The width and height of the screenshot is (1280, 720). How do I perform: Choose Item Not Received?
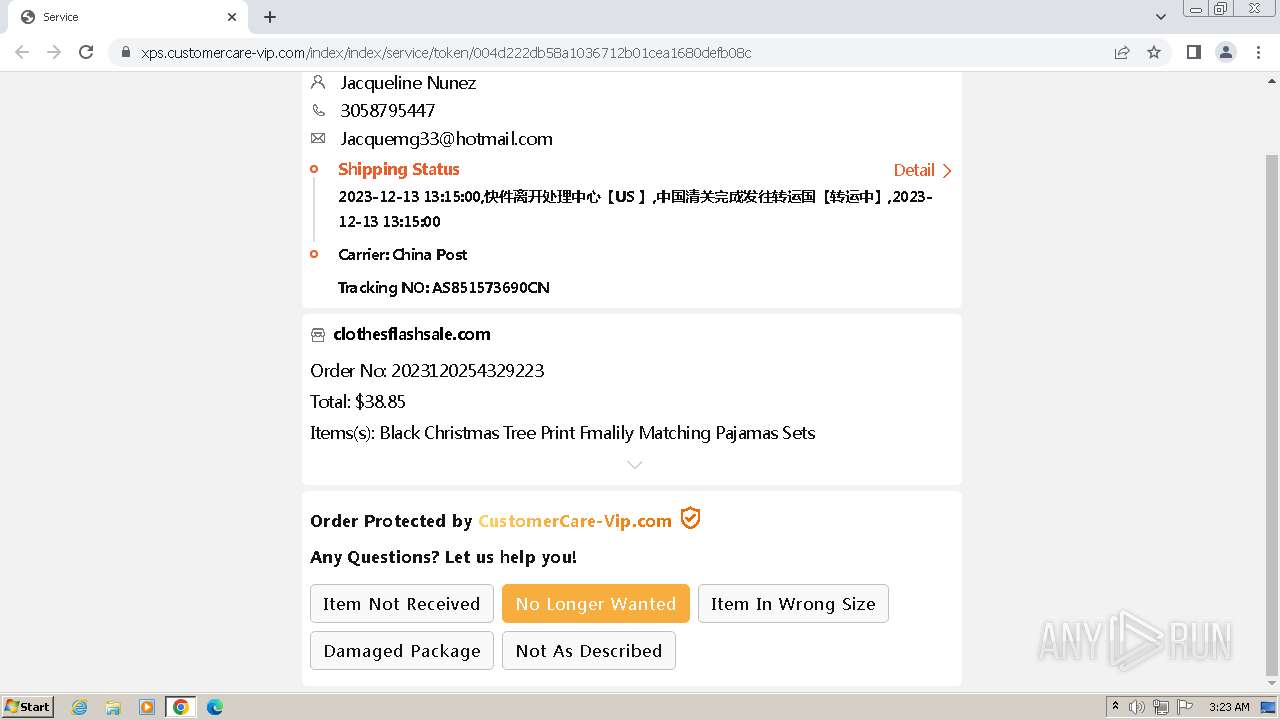click(x=402, y=604)
